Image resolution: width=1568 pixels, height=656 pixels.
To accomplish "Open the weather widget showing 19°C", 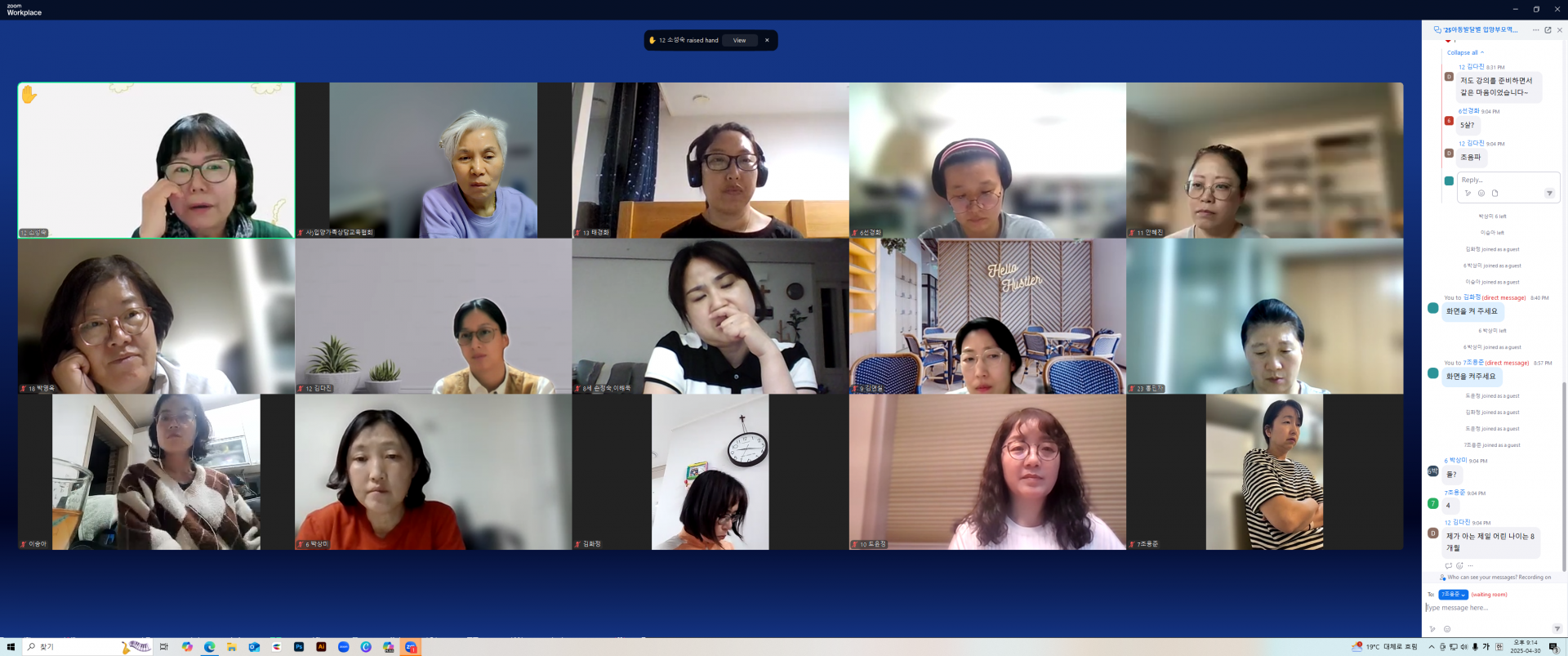I will click(x=1384, y=647).
